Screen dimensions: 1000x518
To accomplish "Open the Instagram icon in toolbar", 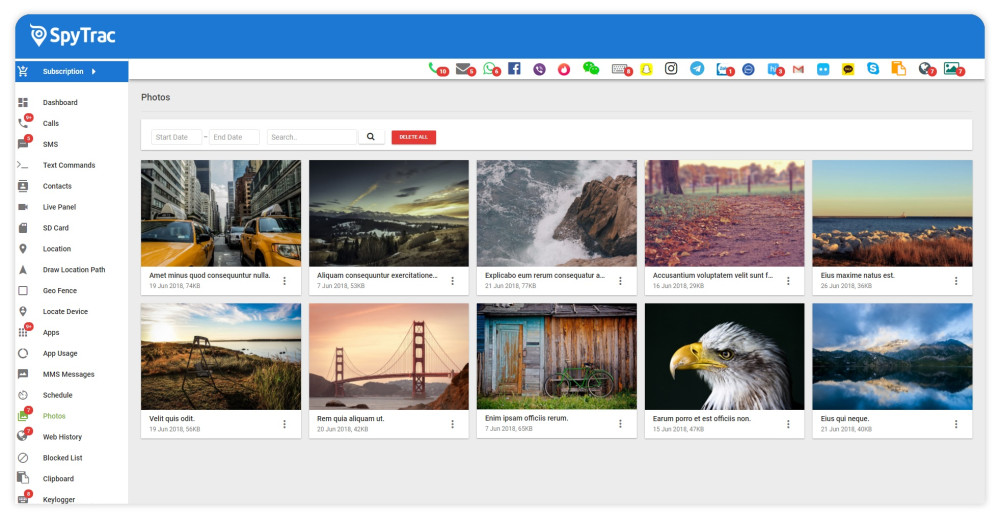I will [671, 69].
